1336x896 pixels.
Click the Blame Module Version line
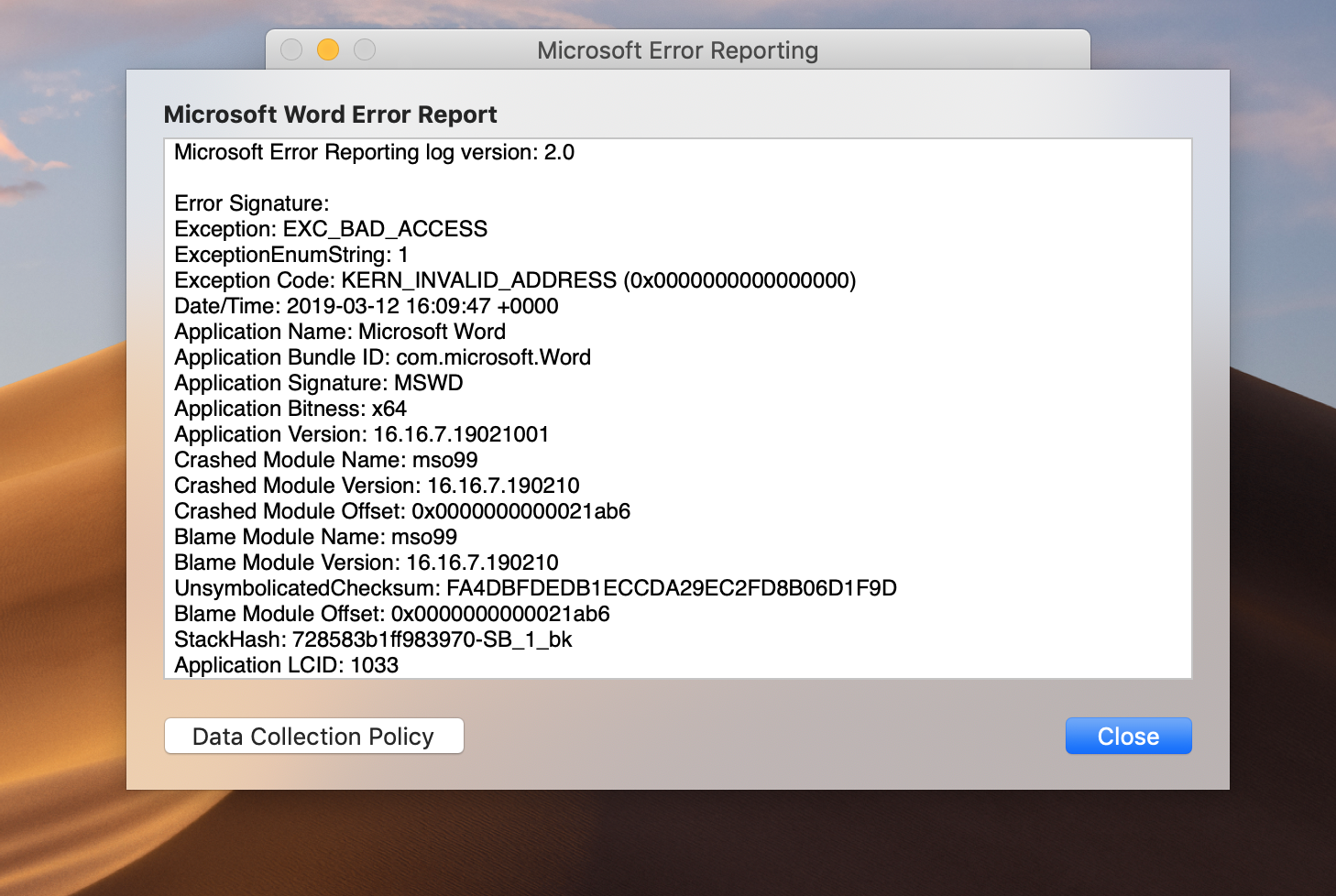tap(367, 563)
